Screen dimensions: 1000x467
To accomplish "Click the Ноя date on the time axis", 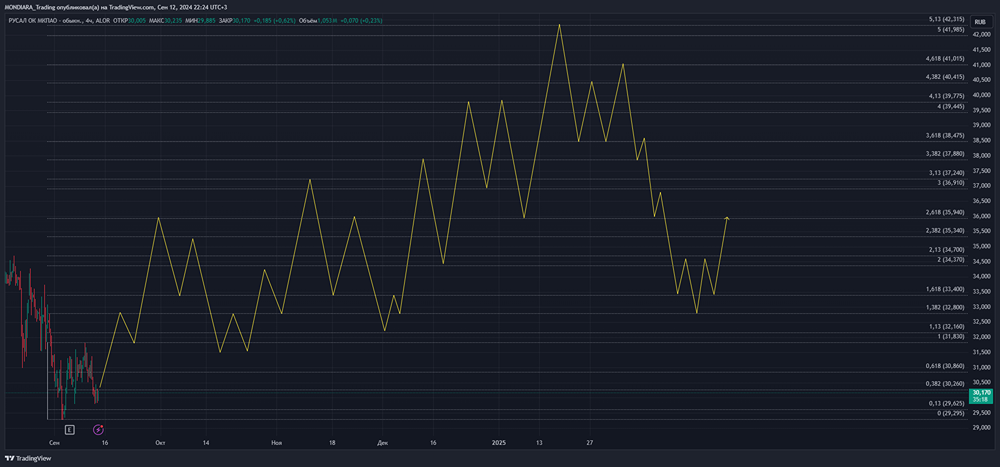I will pyautogui.click(x=276, y=442).
